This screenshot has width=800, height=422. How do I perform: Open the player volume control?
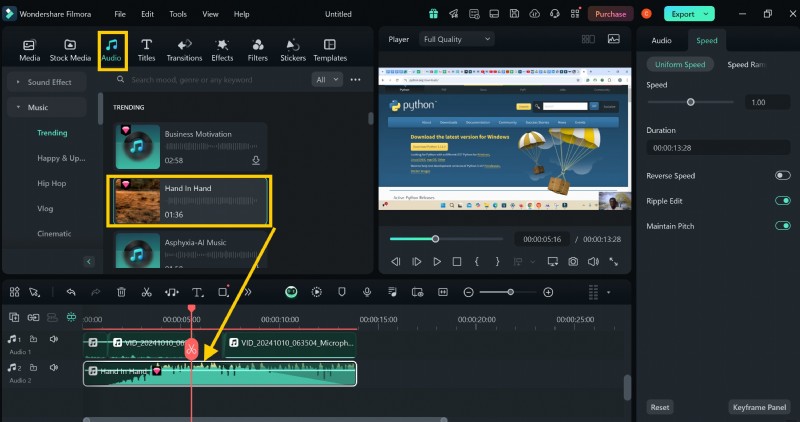coord(593,262)
